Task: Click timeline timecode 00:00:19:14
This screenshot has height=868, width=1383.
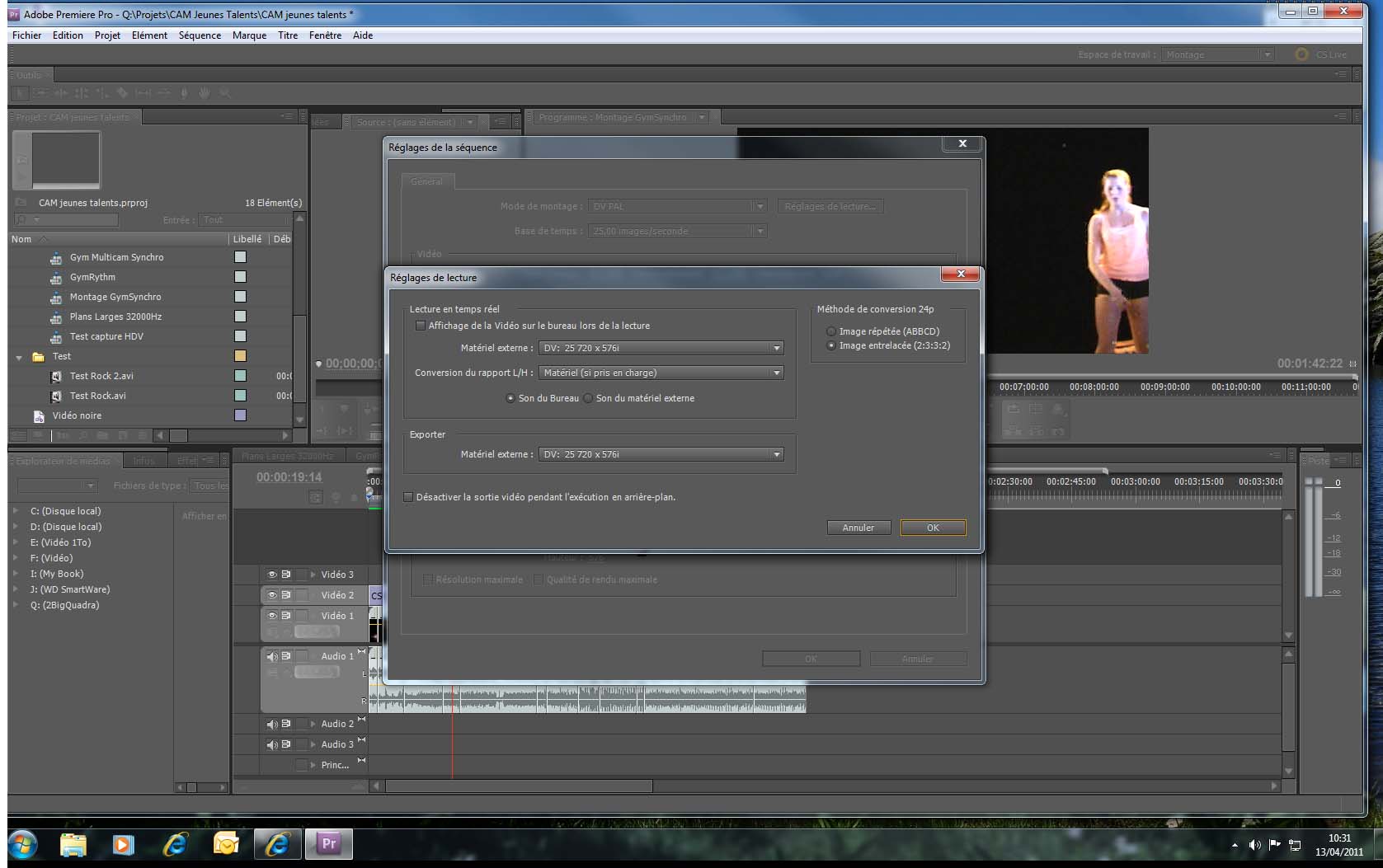Action: (289, 477)
